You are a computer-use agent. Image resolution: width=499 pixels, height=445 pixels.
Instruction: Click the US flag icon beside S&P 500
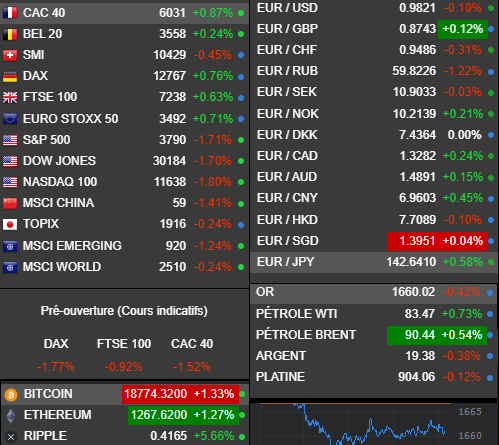click(x=10, y=140)
